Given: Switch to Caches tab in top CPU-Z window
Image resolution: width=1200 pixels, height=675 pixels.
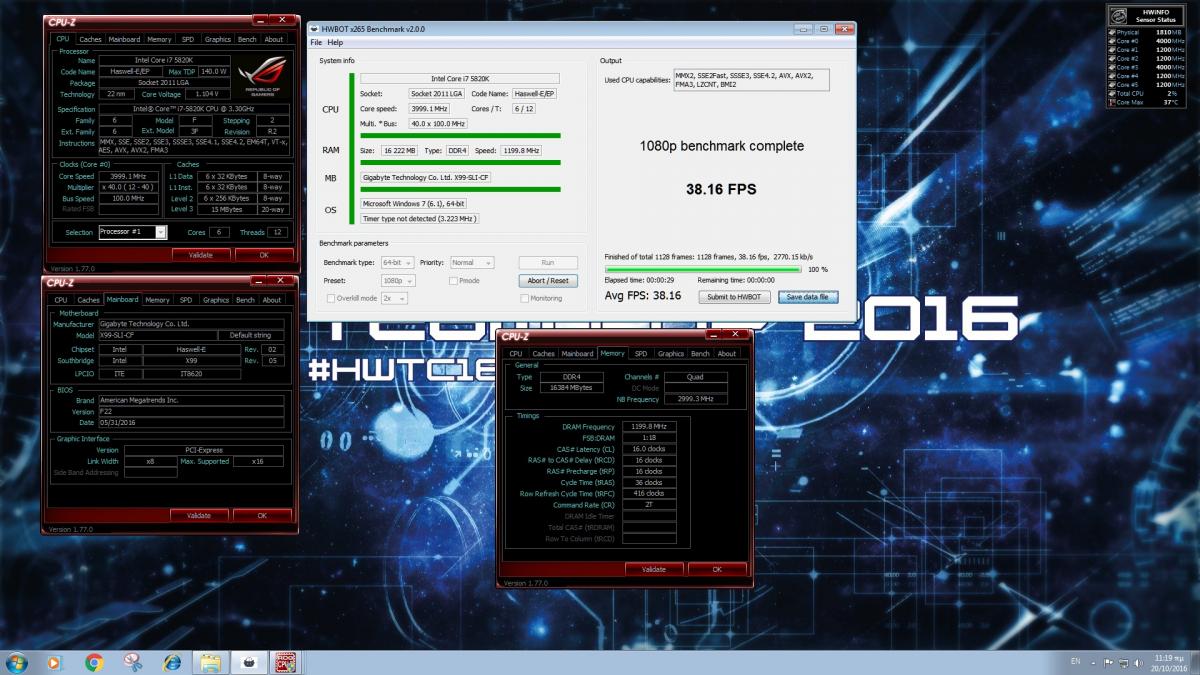Looking at the screenshot, I should pos(91,39).
